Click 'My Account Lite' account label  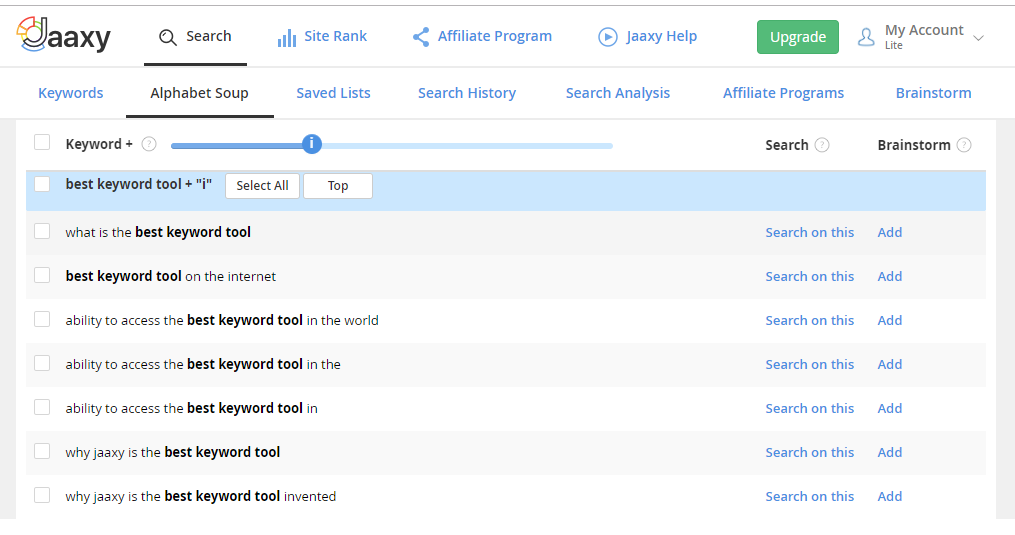(x=924, y=37)
